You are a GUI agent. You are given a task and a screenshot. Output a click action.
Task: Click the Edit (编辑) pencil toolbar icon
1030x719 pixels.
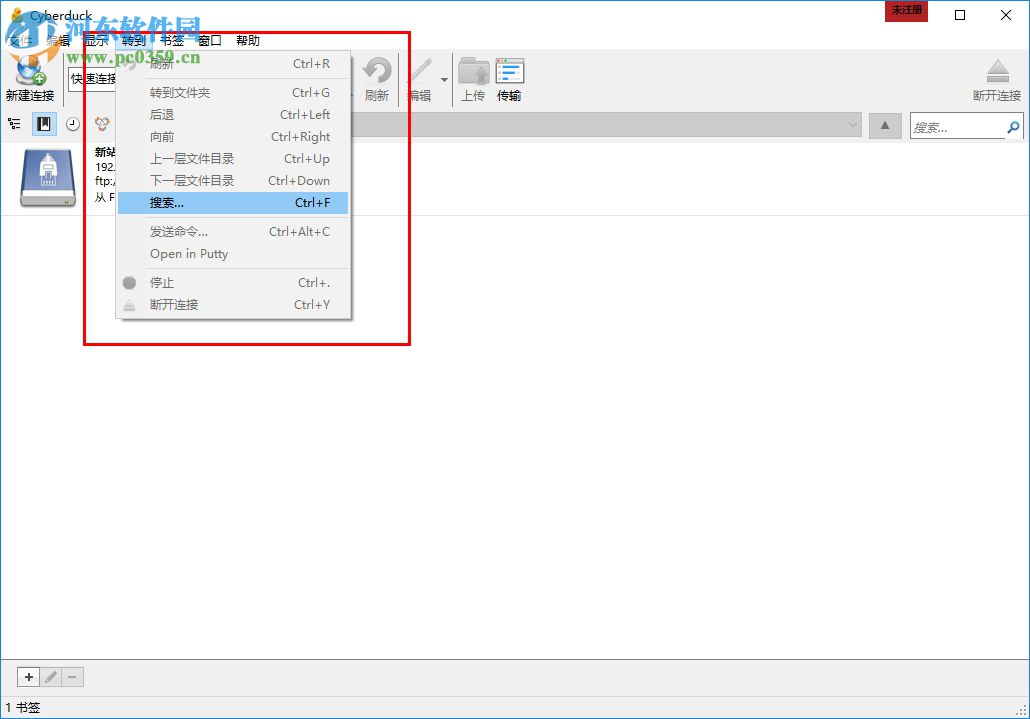(420, 71)
